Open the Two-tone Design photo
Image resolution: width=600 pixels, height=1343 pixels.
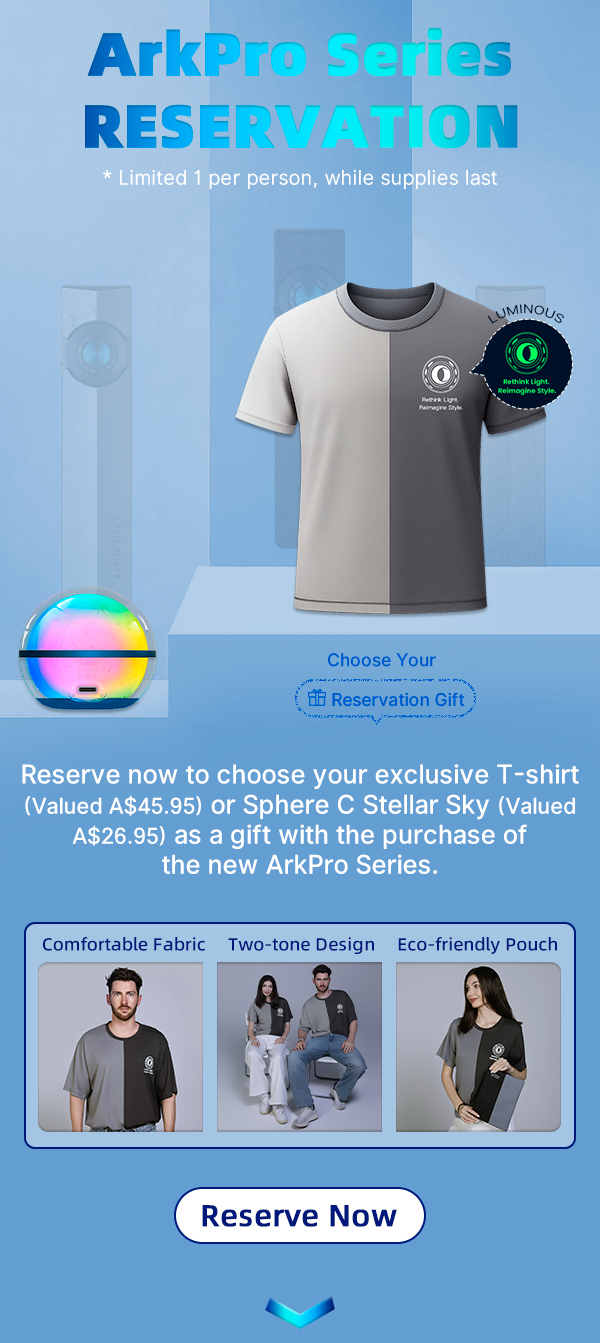point(299,1047)
